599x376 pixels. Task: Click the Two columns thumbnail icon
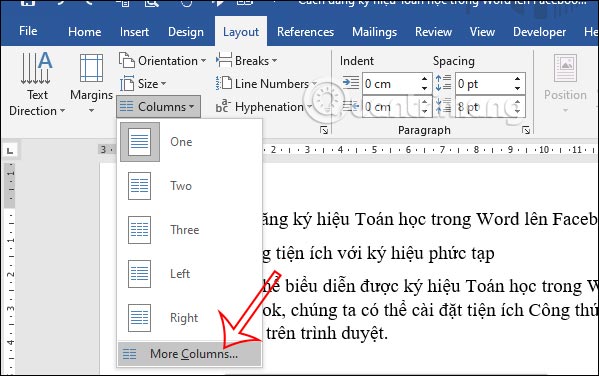pos(139,186)
